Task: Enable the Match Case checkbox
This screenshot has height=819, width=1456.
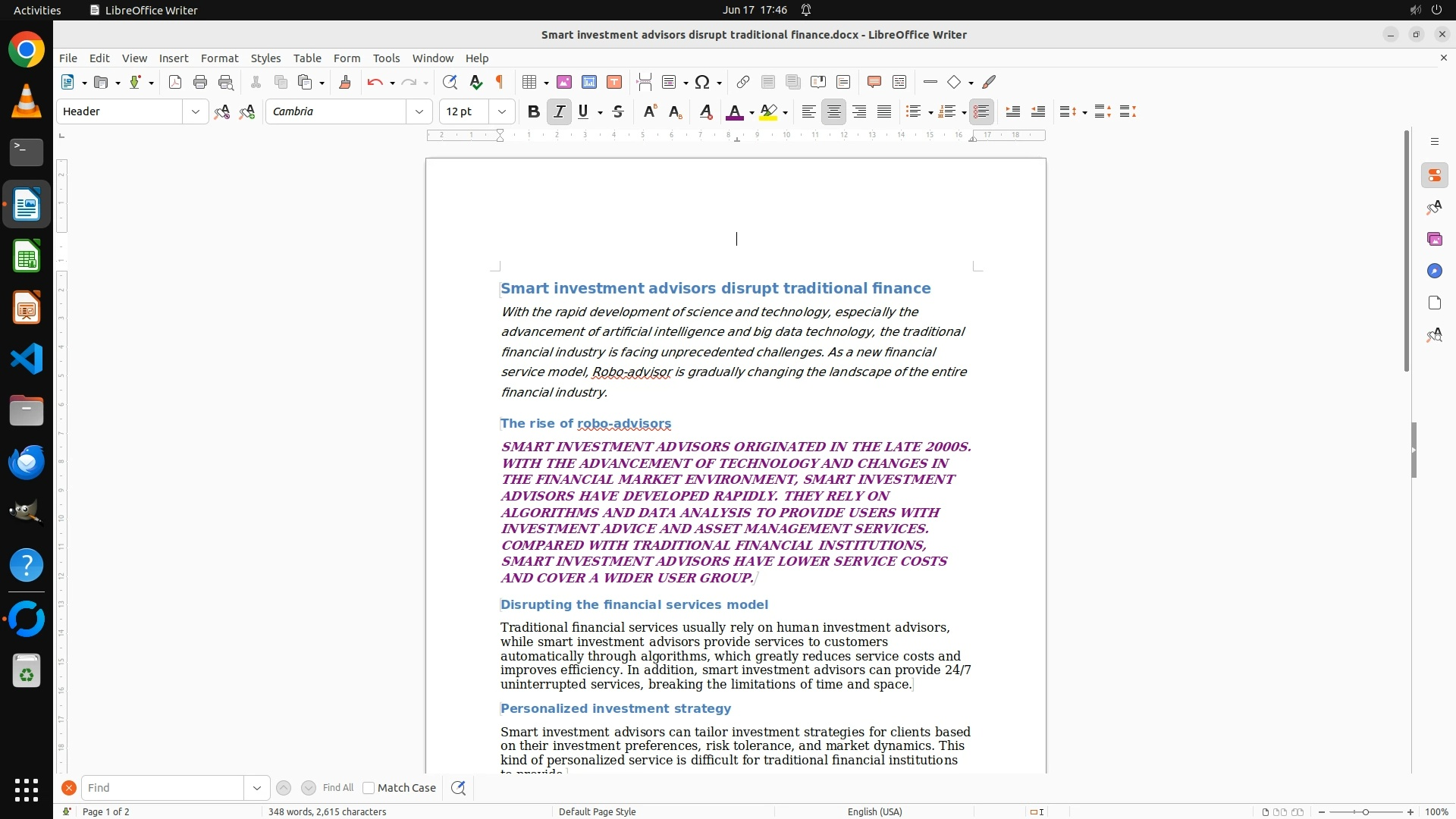Action: point(369,788)
